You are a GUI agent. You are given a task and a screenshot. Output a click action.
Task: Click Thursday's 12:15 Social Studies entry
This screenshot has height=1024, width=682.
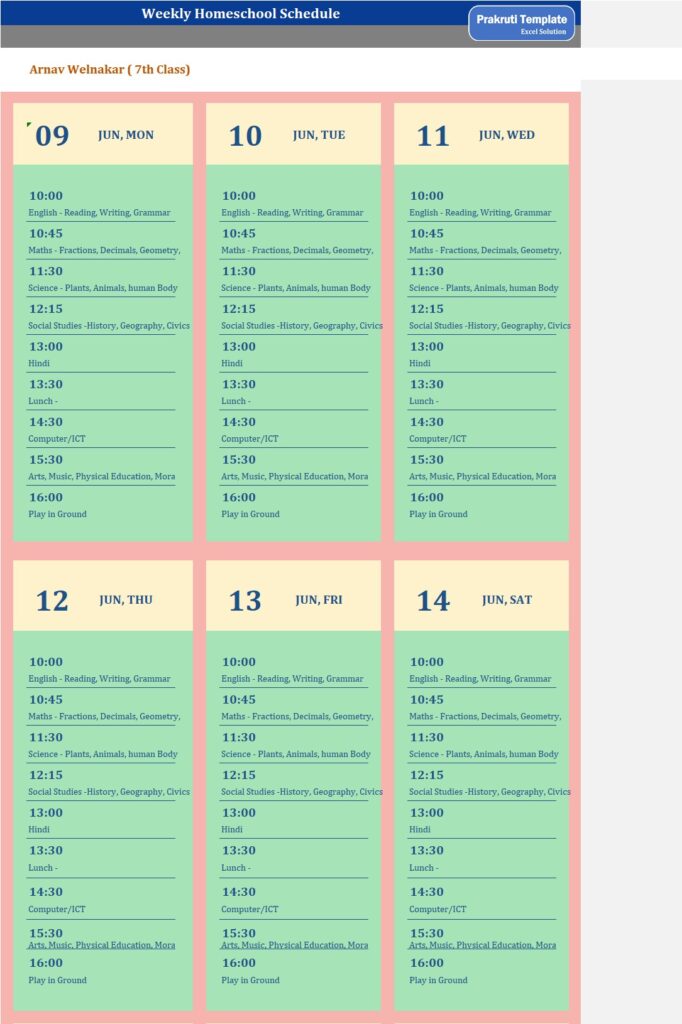[x=108, y=792]
